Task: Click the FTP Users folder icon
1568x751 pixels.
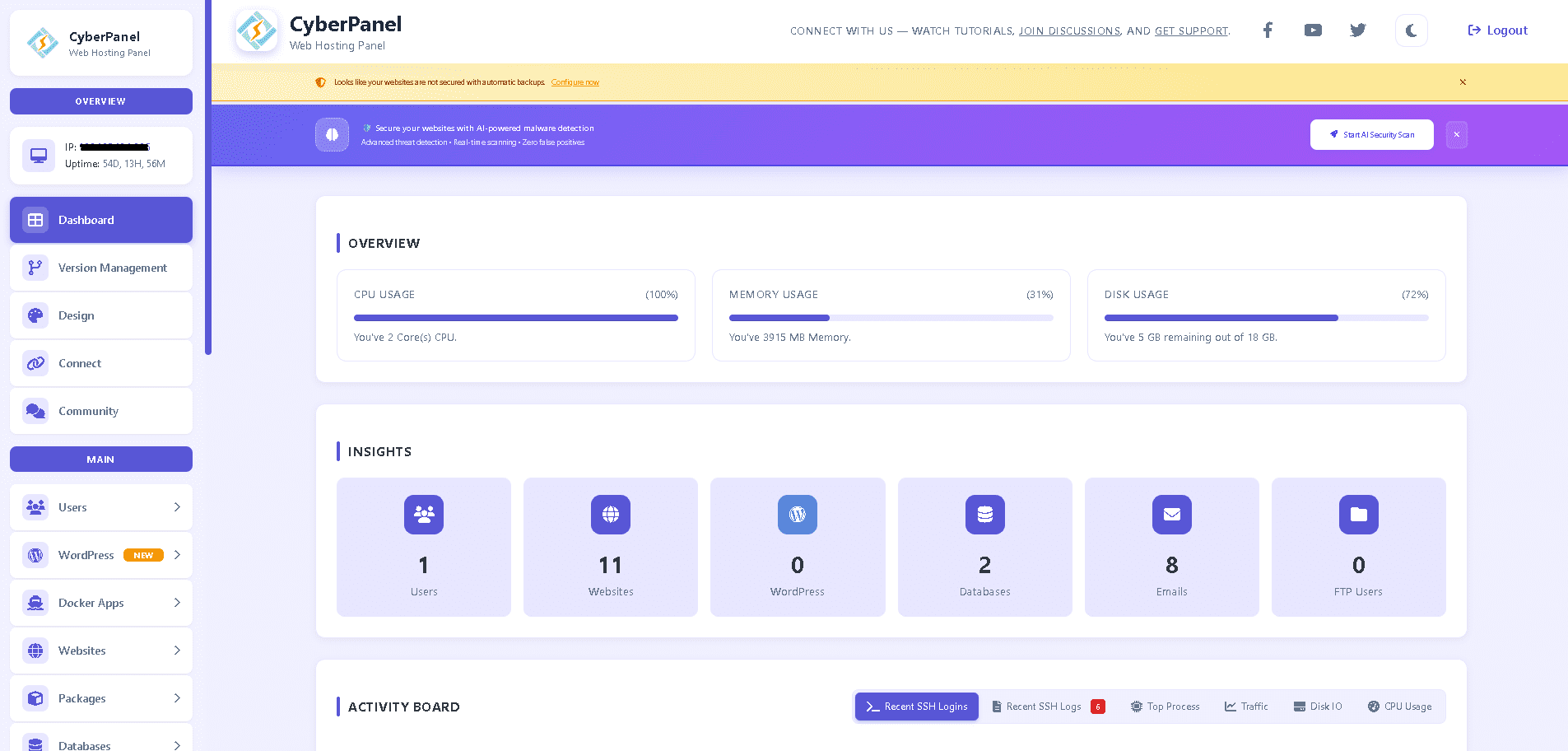Action: pos(1358,515)
